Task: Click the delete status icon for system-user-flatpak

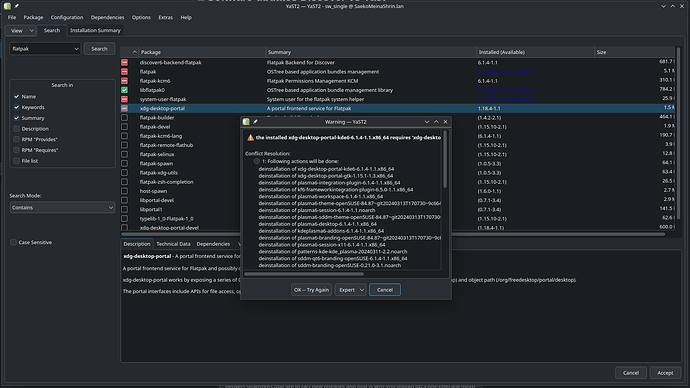Action: tap(125, 99)
